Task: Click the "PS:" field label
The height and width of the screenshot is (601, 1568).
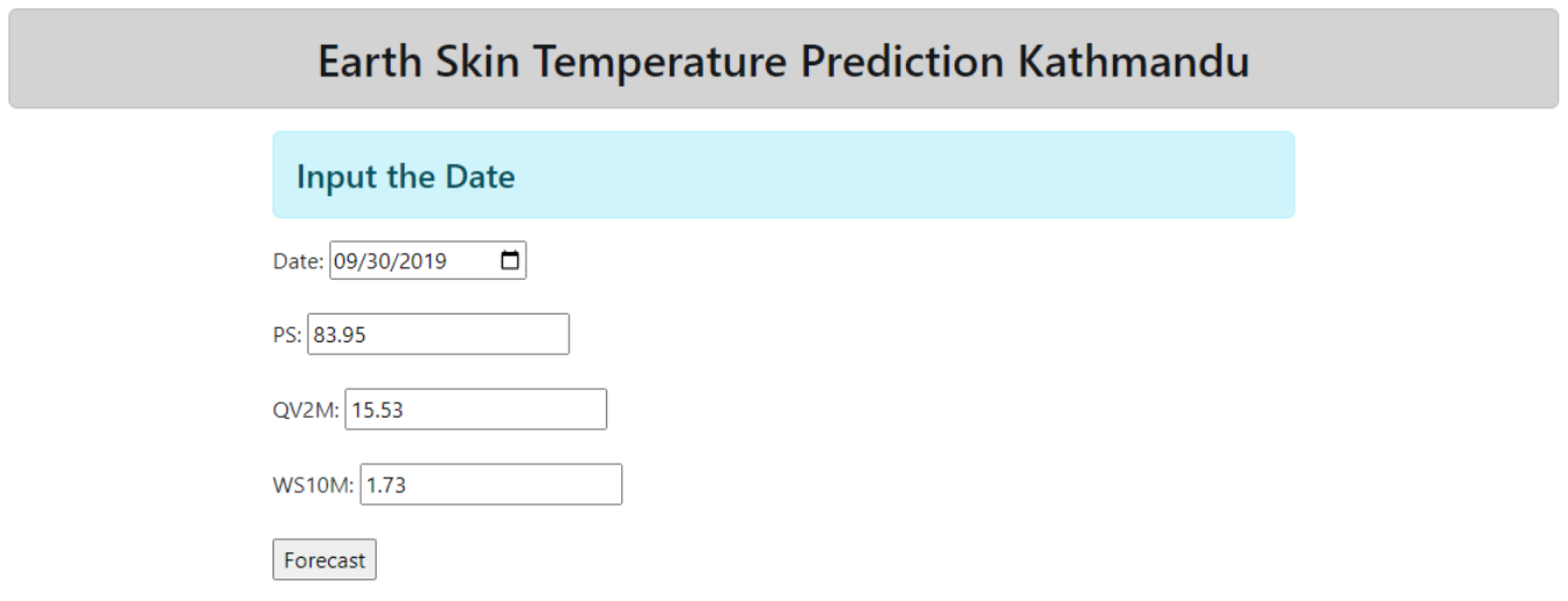Action: click(287, 334)
